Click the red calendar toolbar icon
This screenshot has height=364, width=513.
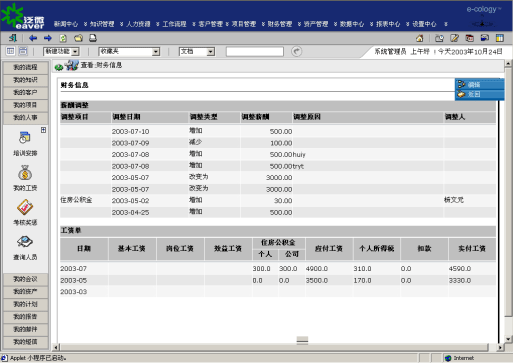(469, 38)
